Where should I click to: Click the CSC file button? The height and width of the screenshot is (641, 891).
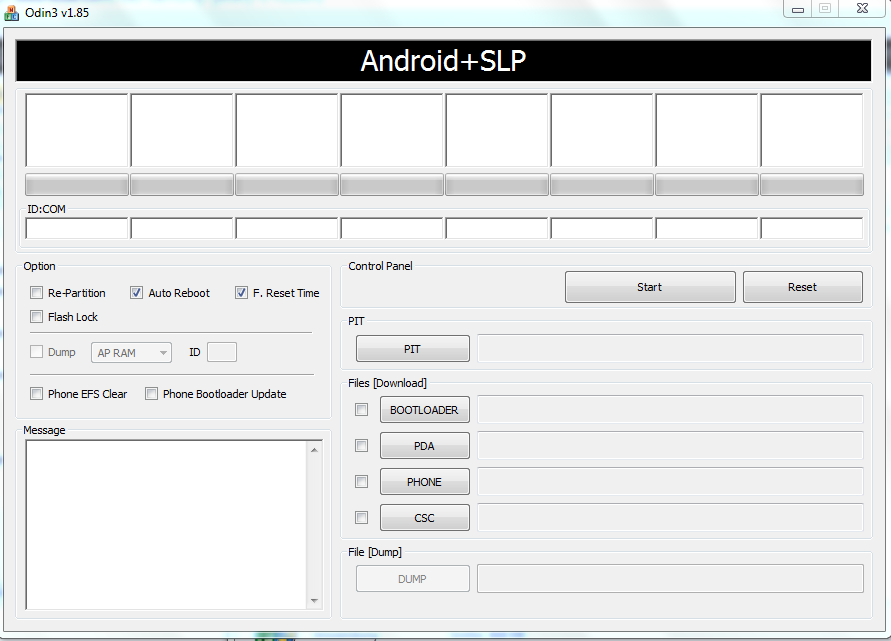pos(424,517)
